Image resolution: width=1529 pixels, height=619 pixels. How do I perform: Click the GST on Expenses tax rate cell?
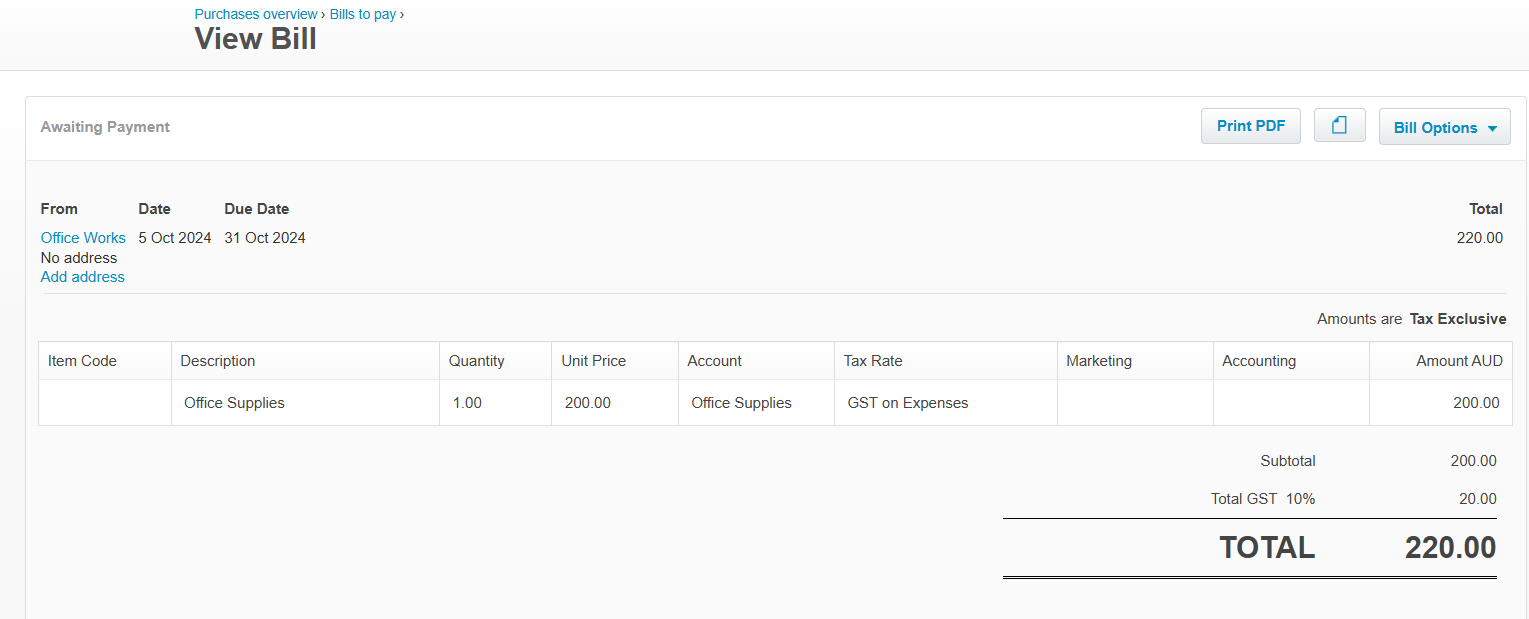point(907,403)
